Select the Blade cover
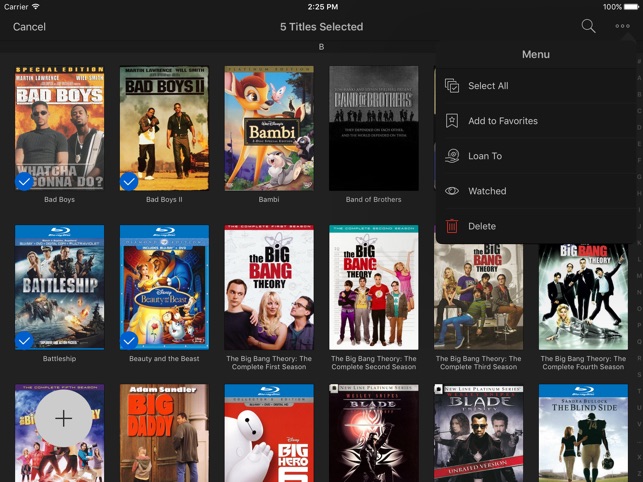 point(374,433)
